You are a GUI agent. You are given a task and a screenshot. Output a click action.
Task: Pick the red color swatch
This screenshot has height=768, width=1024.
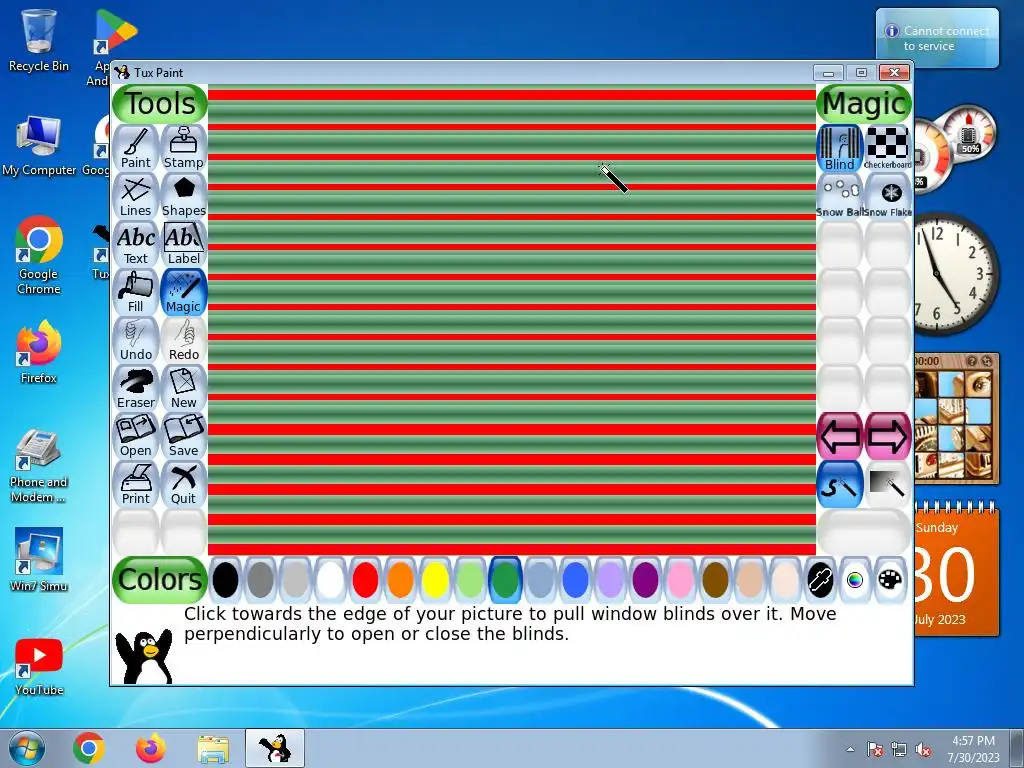365,579
